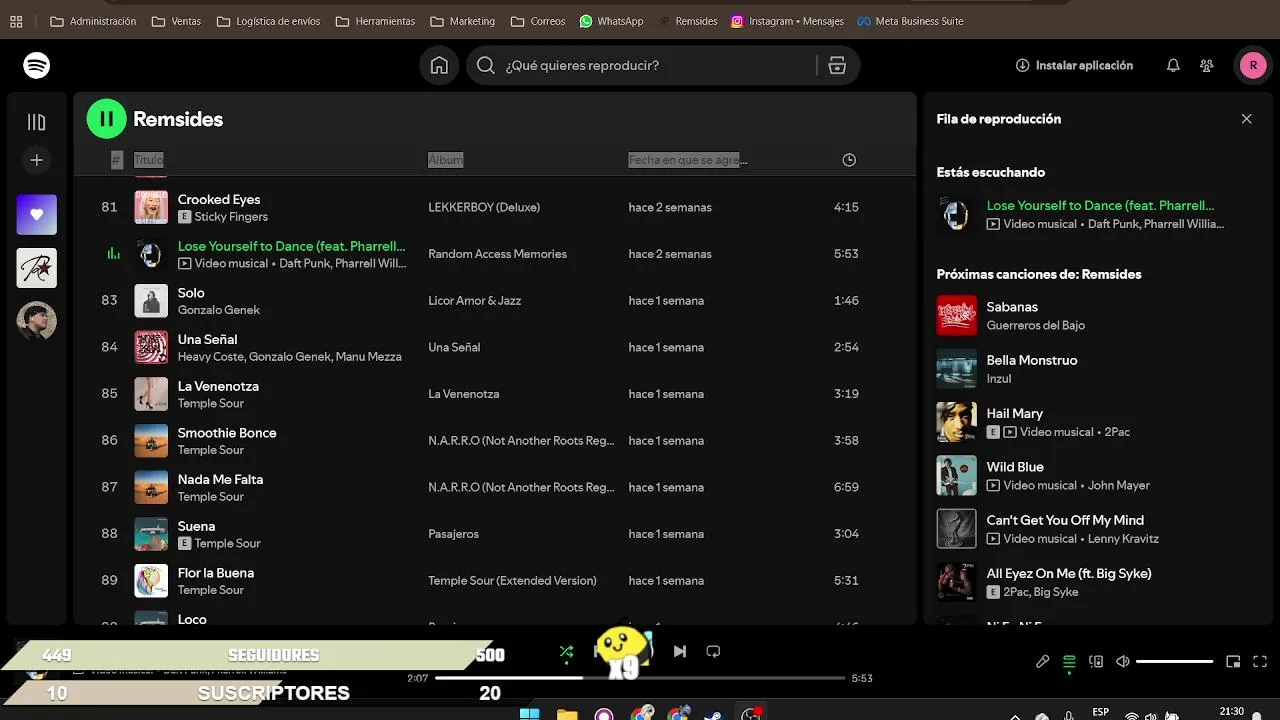
Task: Open lyrics microphone icon
Action: 1042,662
